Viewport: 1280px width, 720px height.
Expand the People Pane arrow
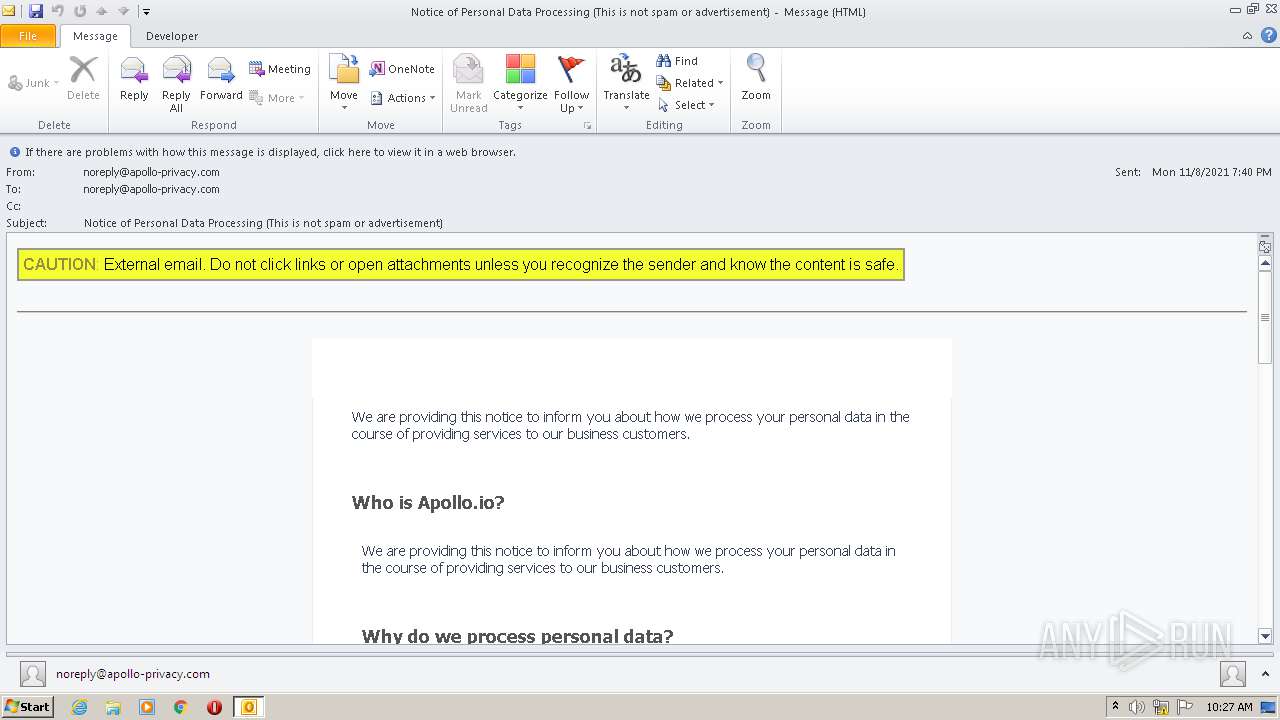[x=1265, y=674]
